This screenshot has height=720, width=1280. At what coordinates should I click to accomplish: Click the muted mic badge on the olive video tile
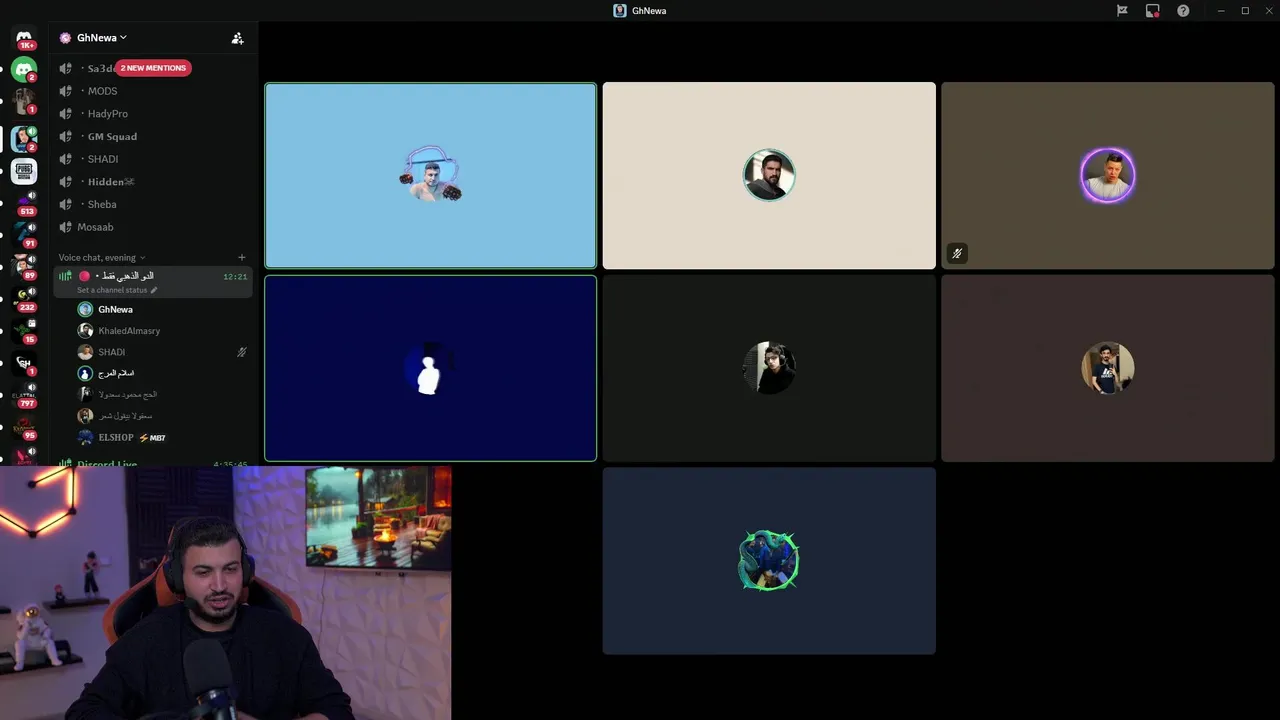click(x=957, y=254)
